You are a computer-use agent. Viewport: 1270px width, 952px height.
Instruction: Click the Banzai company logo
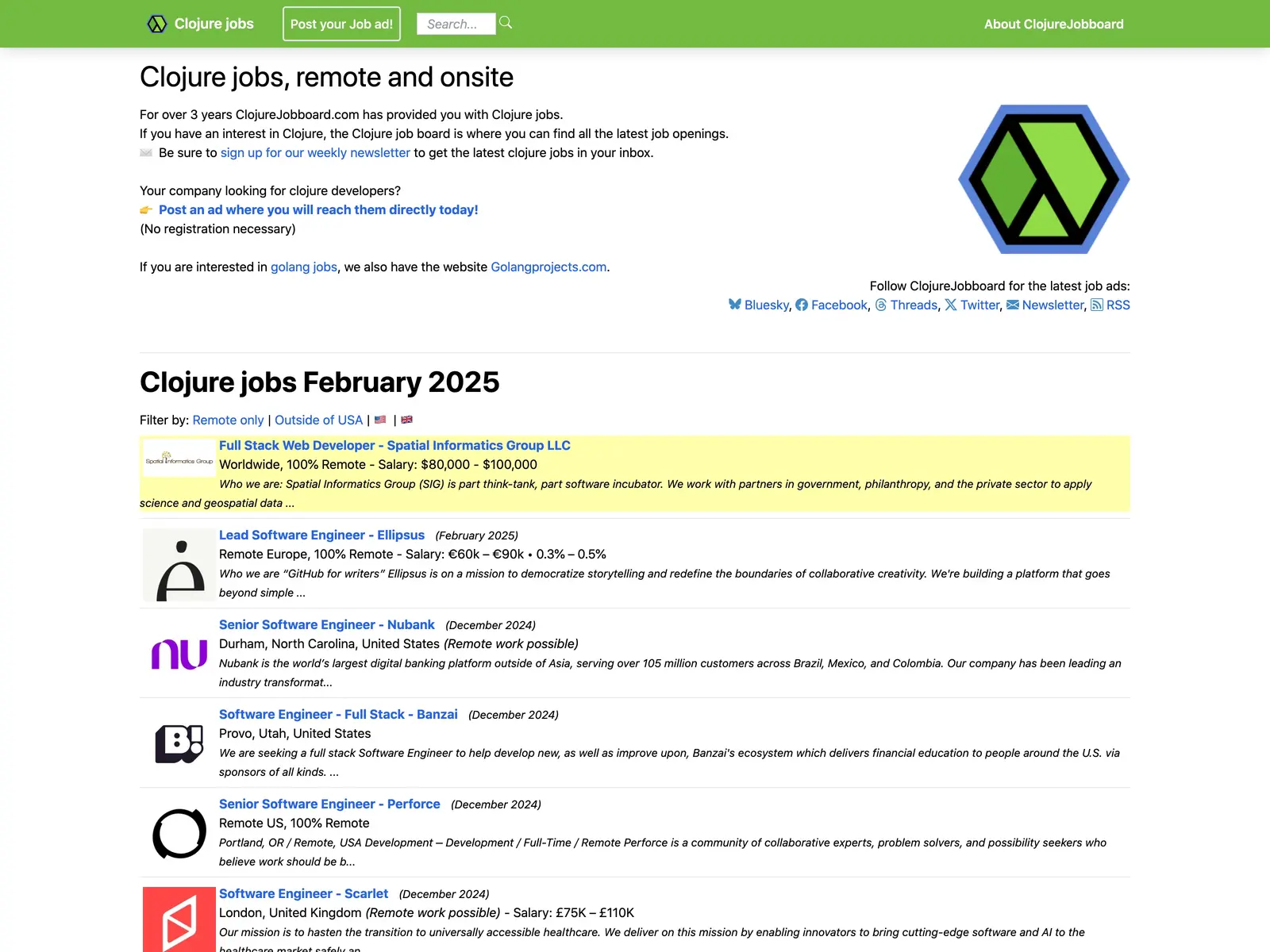(x=179, y=744)
